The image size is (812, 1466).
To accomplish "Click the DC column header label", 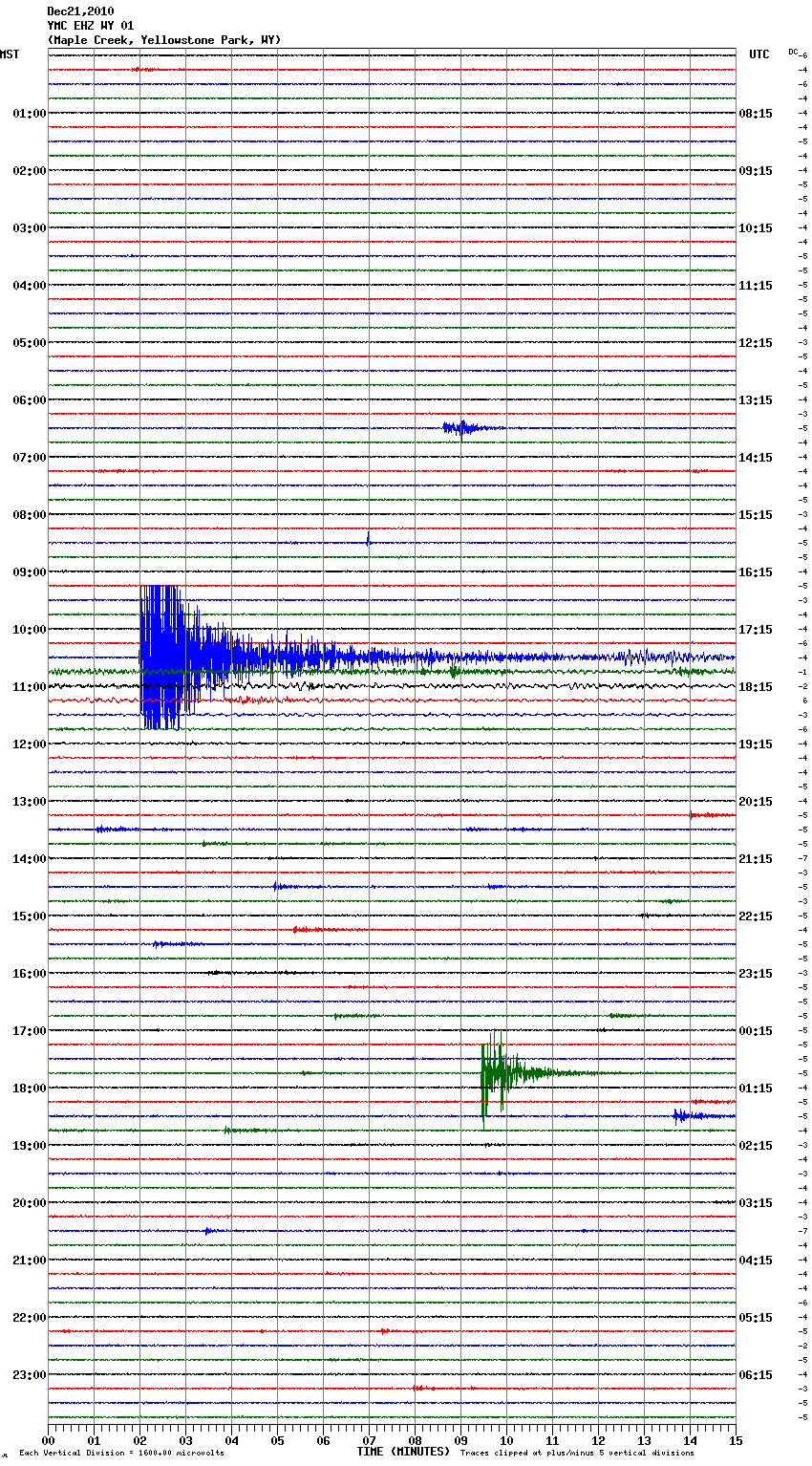I will pyautogui.click(x=793, y=52).
